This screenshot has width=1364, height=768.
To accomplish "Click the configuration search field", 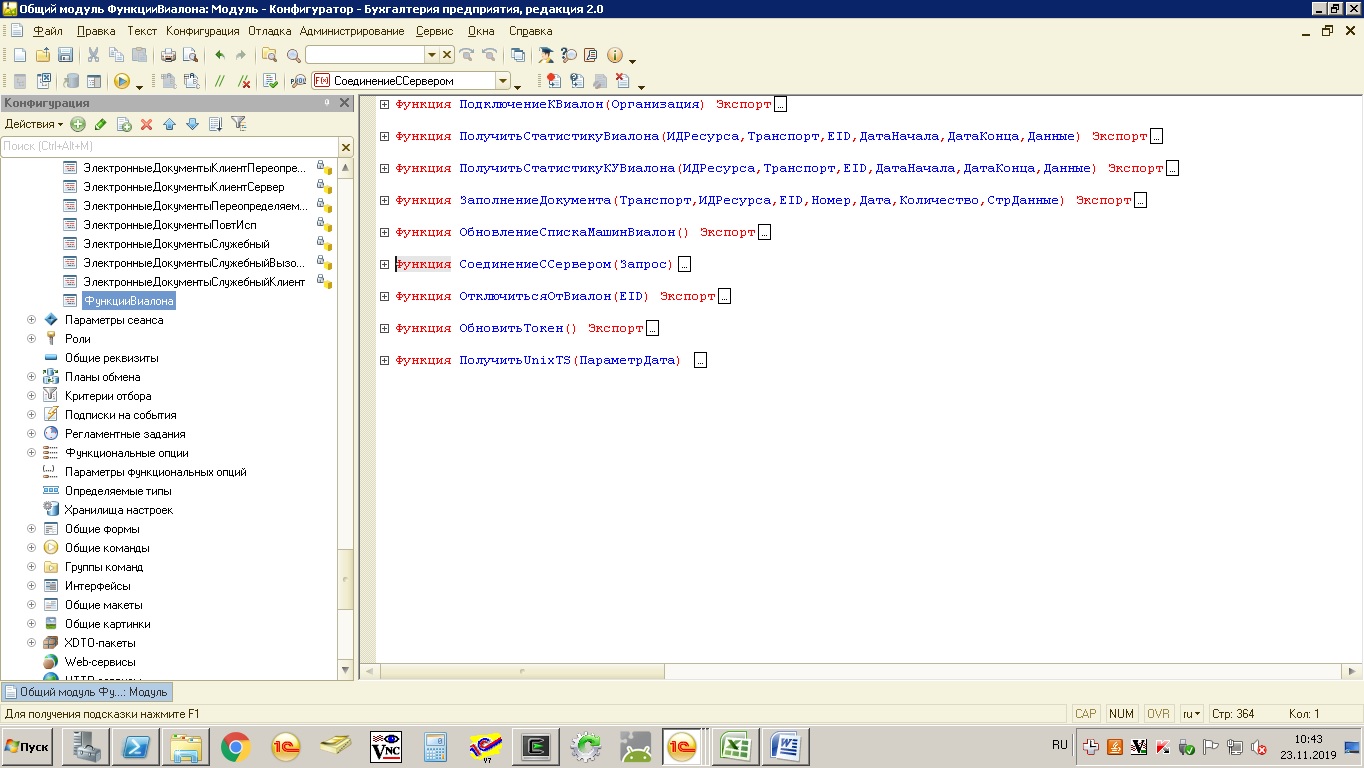I will [170, 147].
